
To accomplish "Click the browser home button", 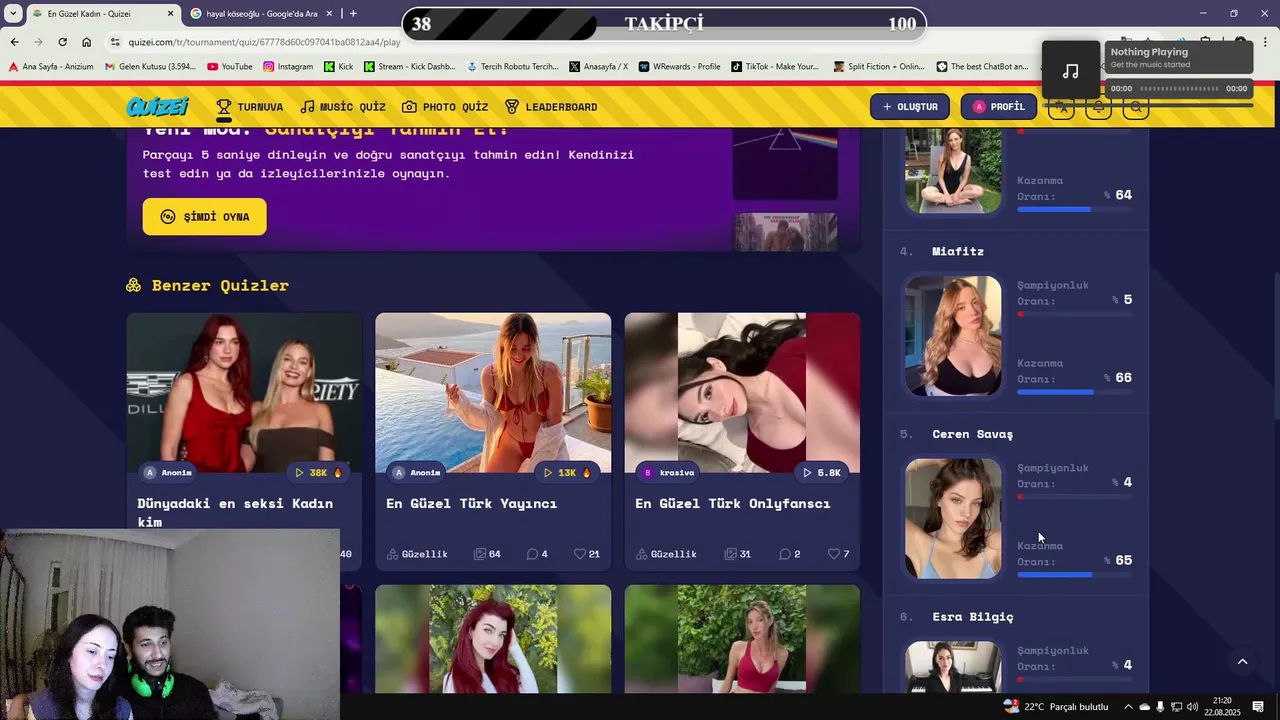I will pos(86,42).
